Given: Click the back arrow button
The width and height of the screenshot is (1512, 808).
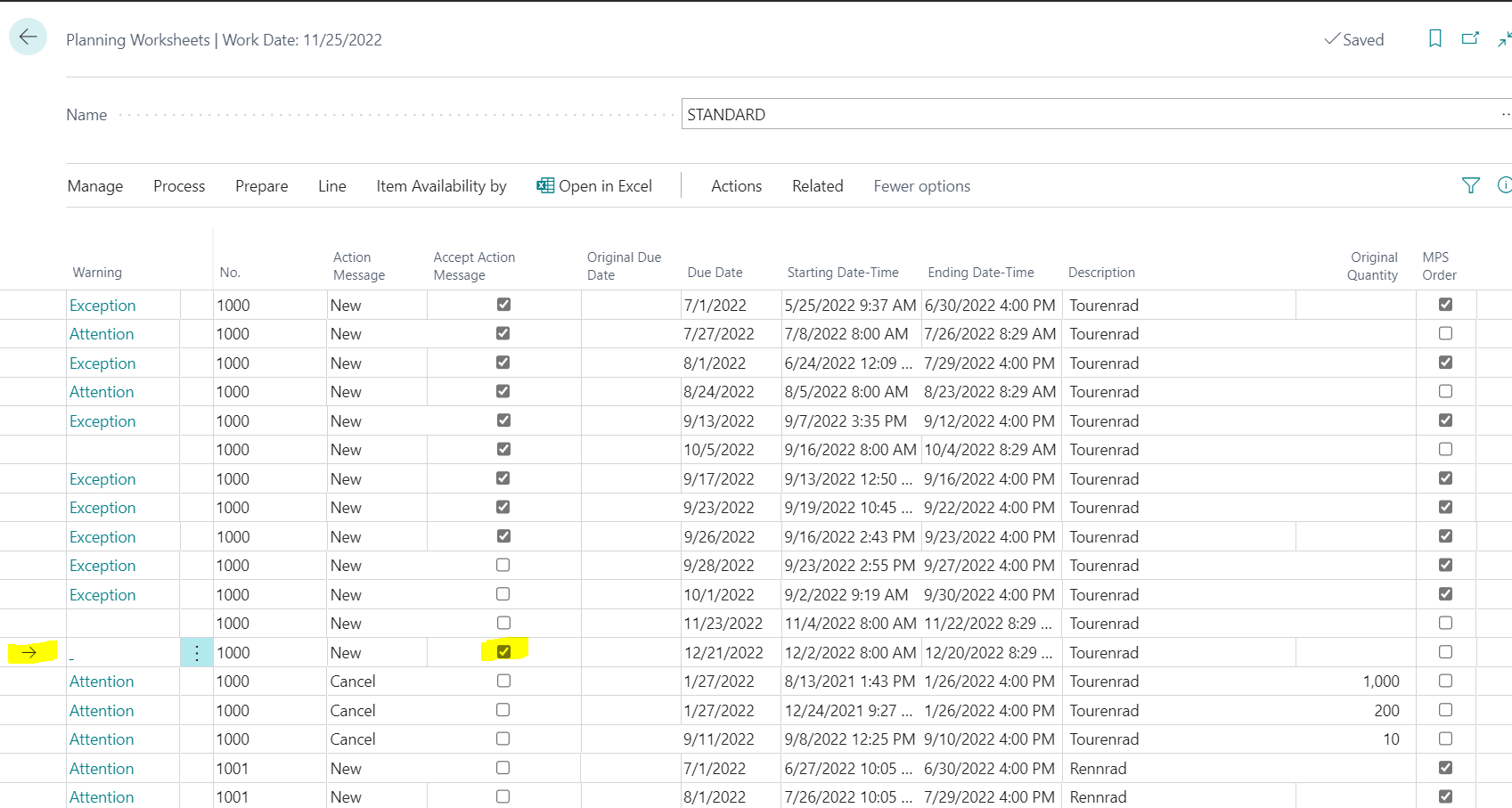Looking at the screenshot, I should pyautogui.click(x=28, y=37).
